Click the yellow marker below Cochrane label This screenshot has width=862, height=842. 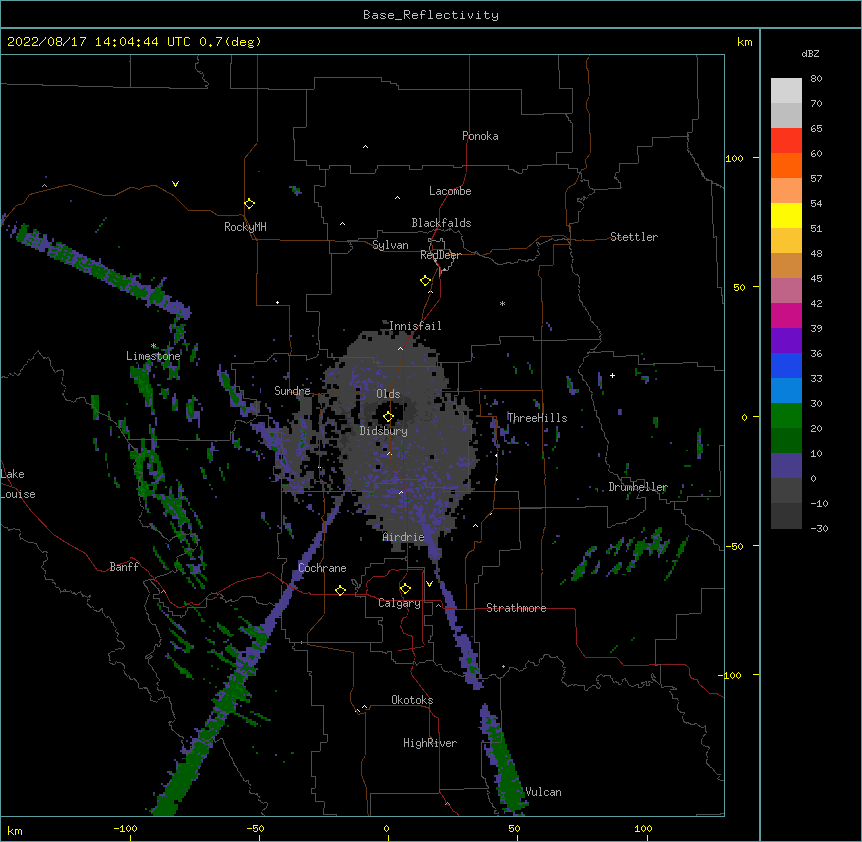(x=340, y=590)
